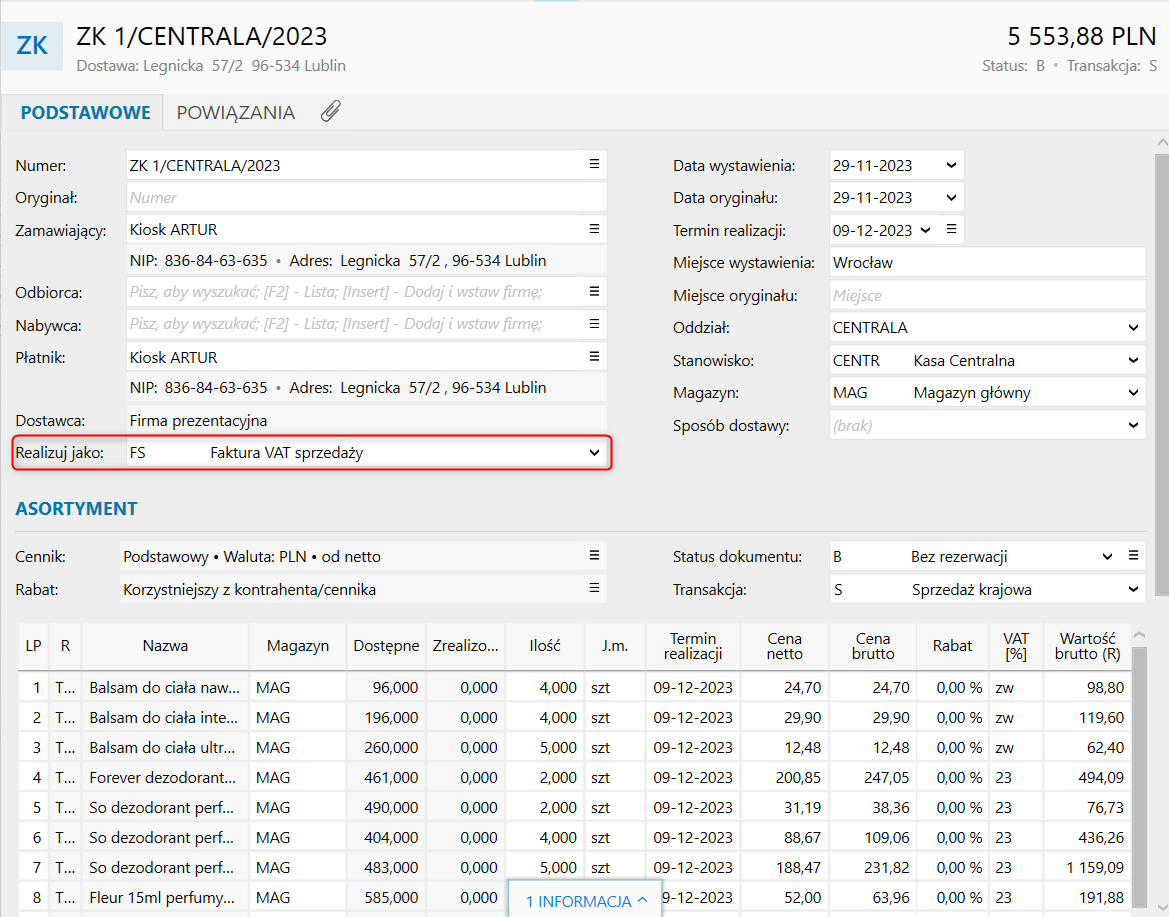Viewport: 1169px width, 917px height.
Task: Expand the Magazyn dropdown list
Action: point(1133,393)
